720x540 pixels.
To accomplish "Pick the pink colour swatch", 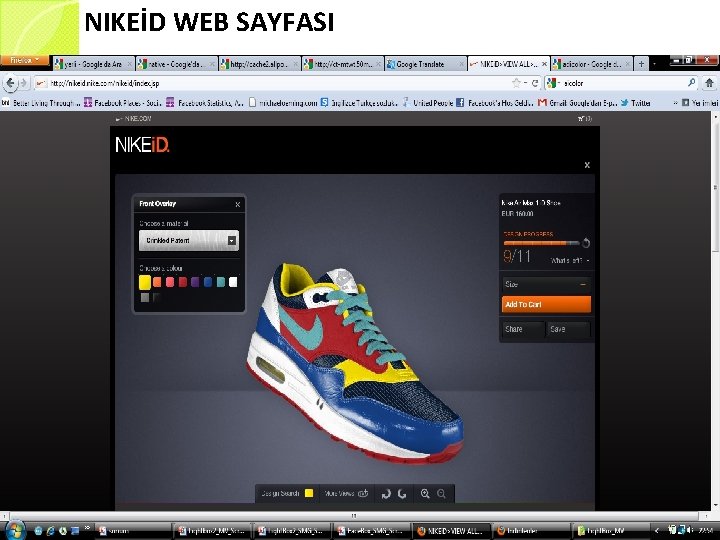I will pyautogui.click(x=170, y=282).
